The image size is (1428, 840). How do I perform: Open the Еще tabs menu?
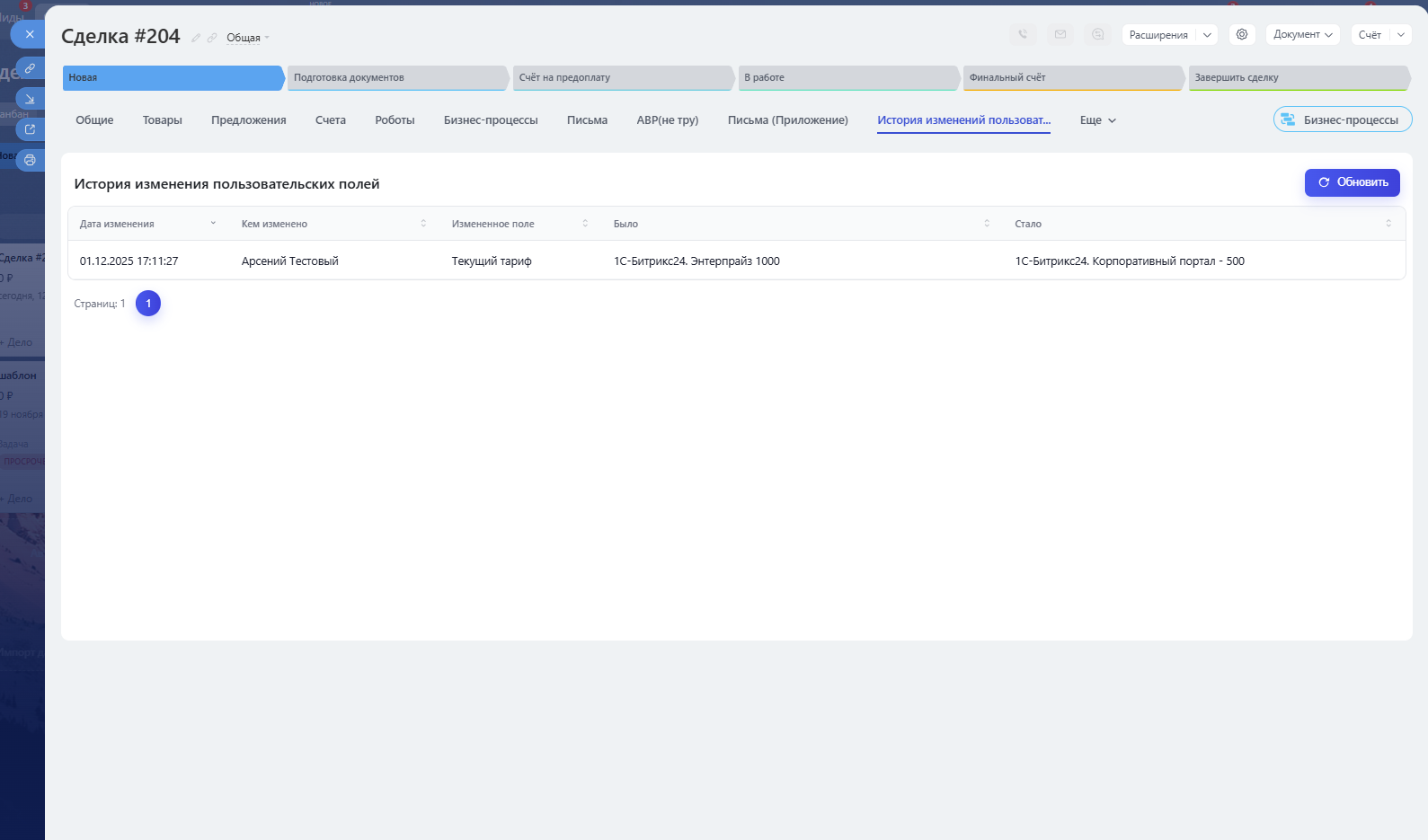tap(1097, 120)
